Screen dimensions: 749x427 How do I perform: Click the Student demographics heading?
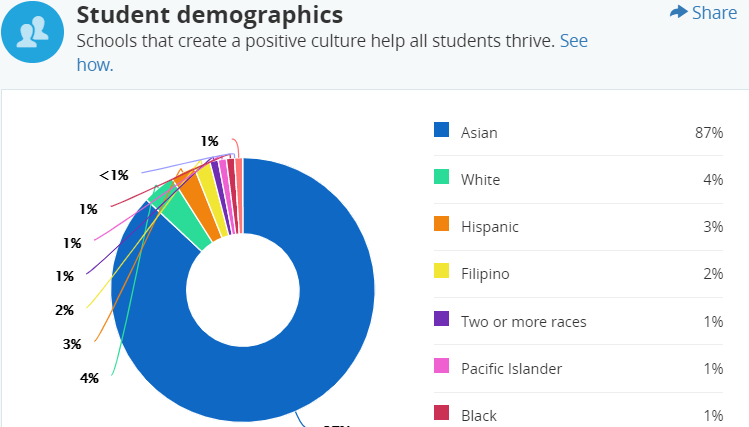210,15
